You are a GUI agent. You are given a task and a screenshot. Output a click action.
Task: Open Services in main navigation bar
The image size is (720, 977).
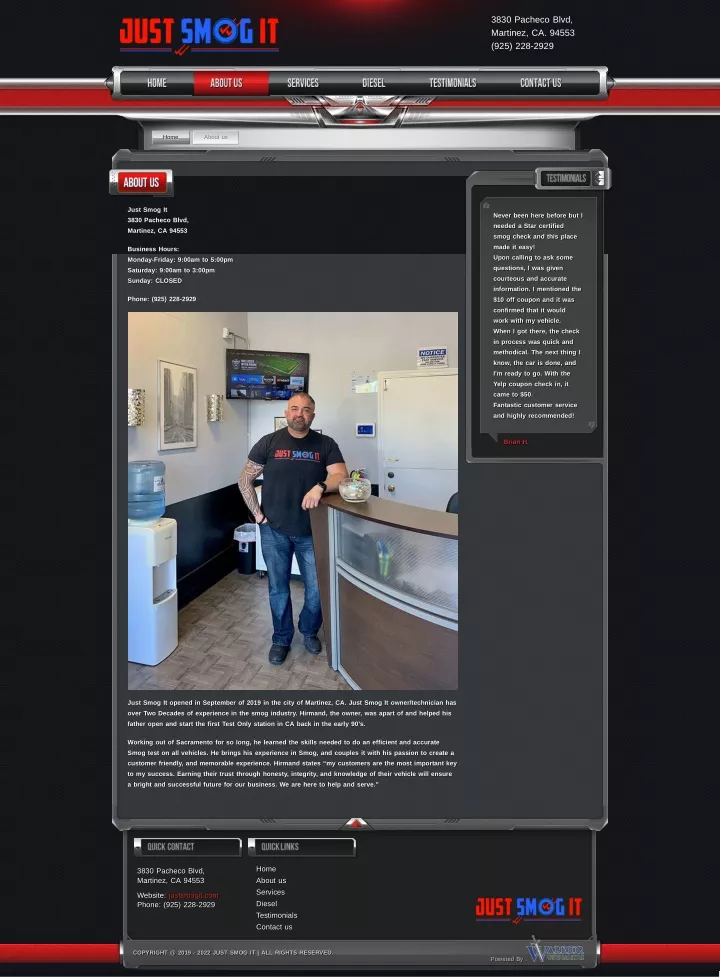coord(303,83)
